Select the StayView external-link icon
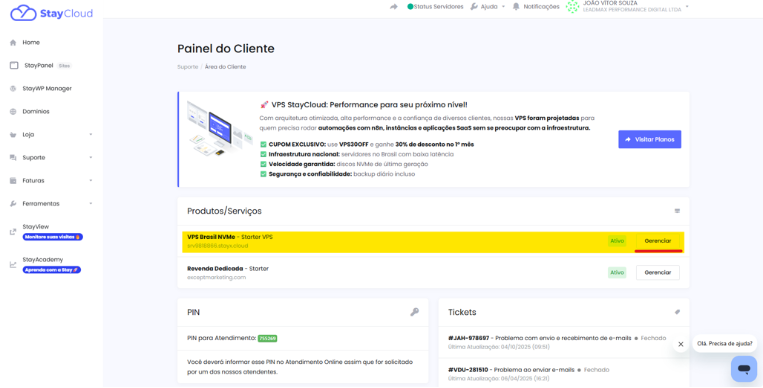This screenshot has height=388, width=763. click(13, 232)
